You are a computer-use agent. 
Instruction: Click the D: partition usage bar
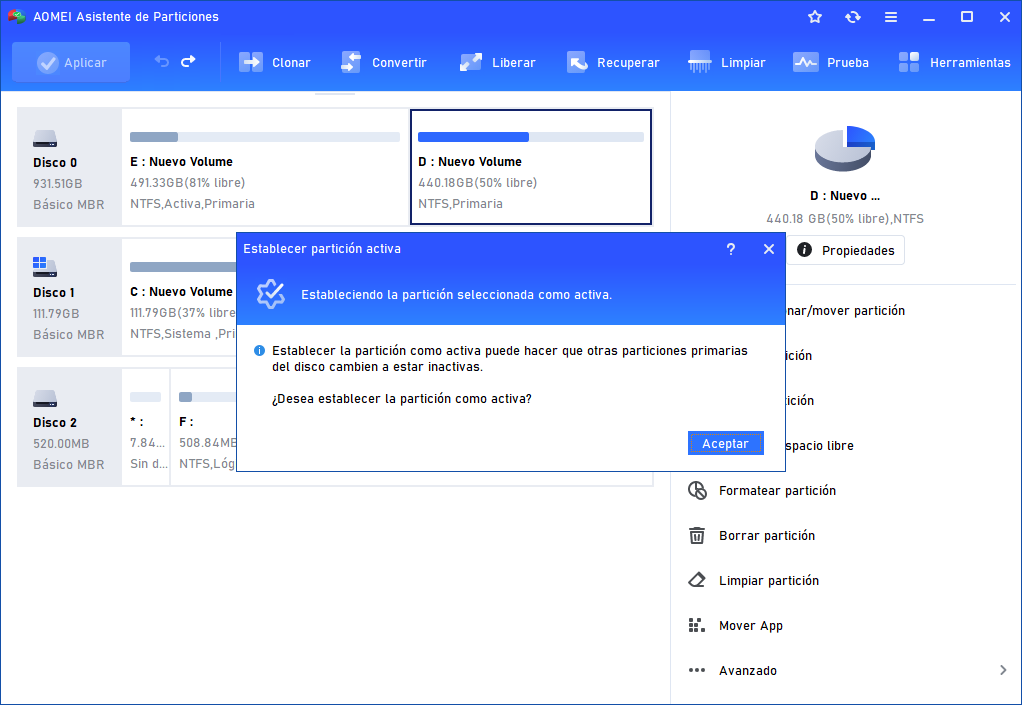(531, 137)
